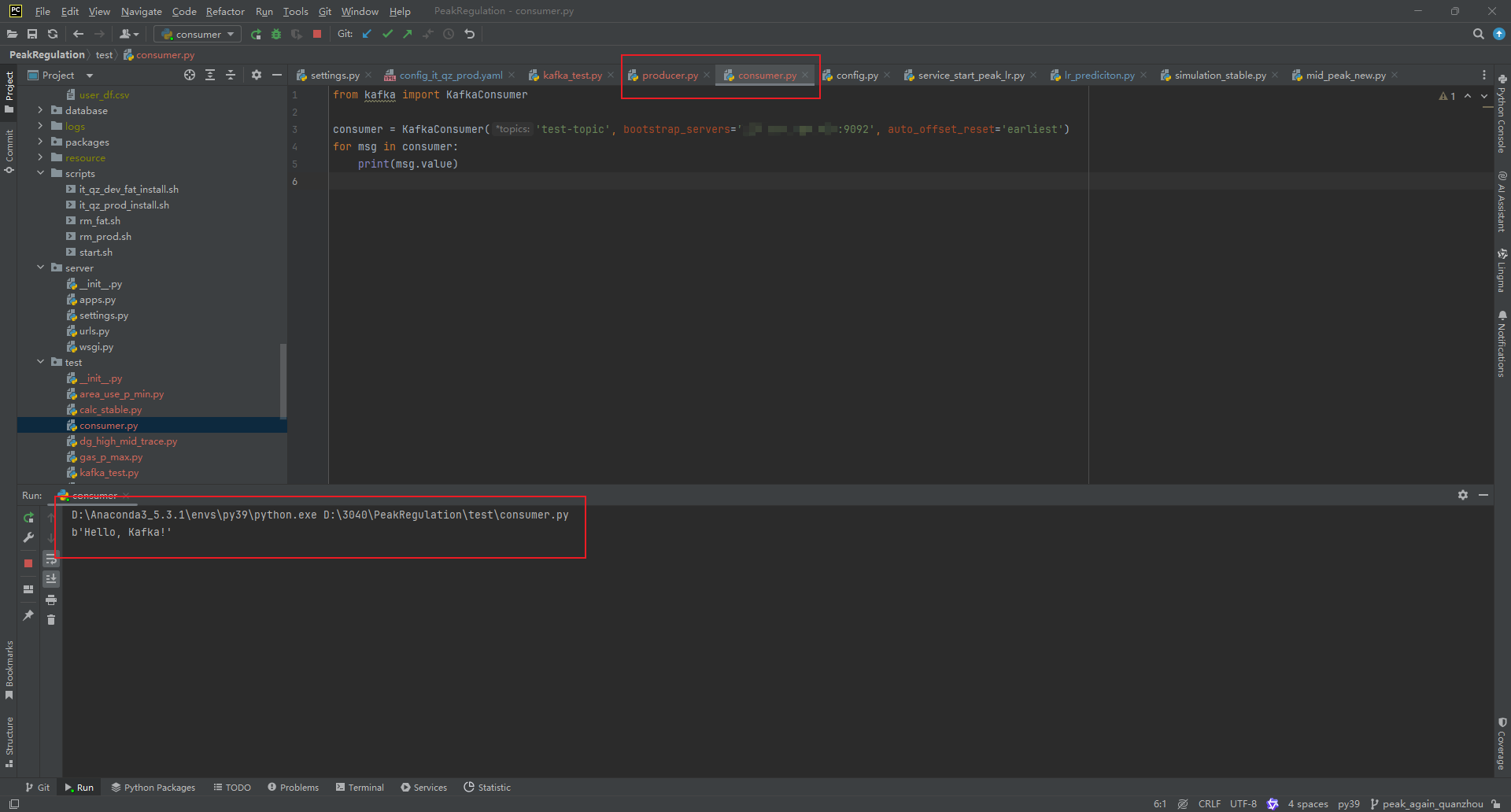This screenshot has height=812, width=1511.
Task: Open Project panel gear options
Action: tap(256, 75)
